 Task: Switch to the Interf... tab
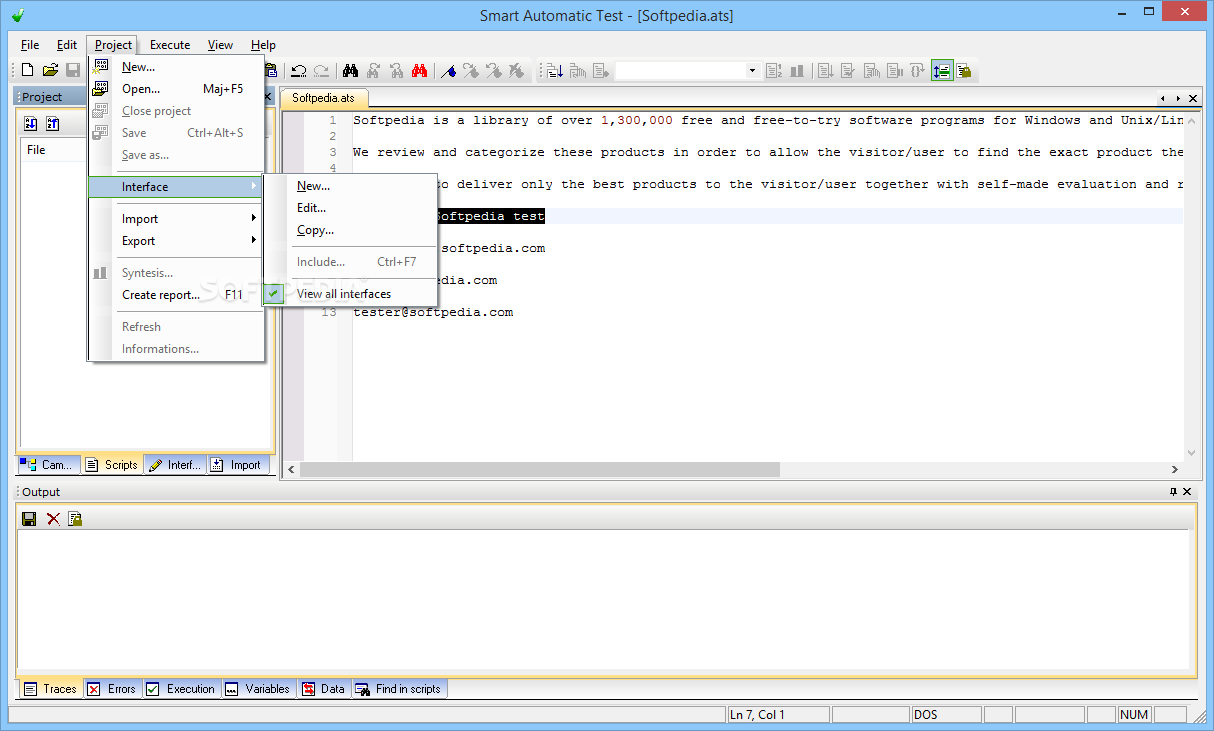[x=174, y=465]
